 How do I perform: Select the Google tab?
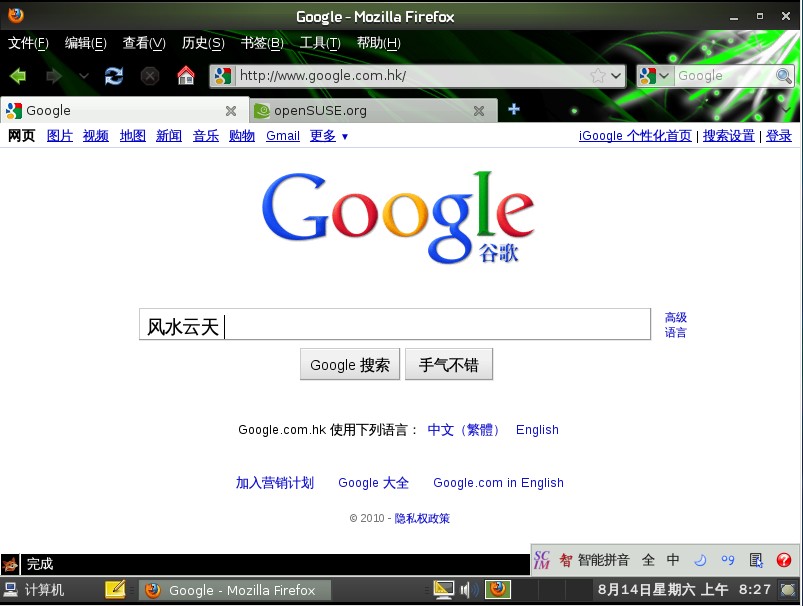(x=124, y=110)
